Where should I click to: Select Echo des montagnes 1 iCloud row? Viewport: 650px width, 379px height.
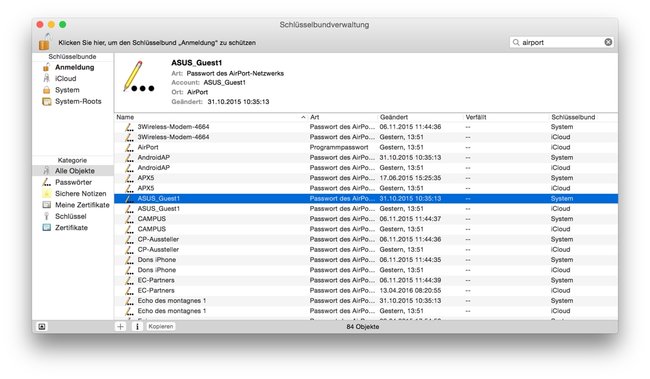coord(366,311)
